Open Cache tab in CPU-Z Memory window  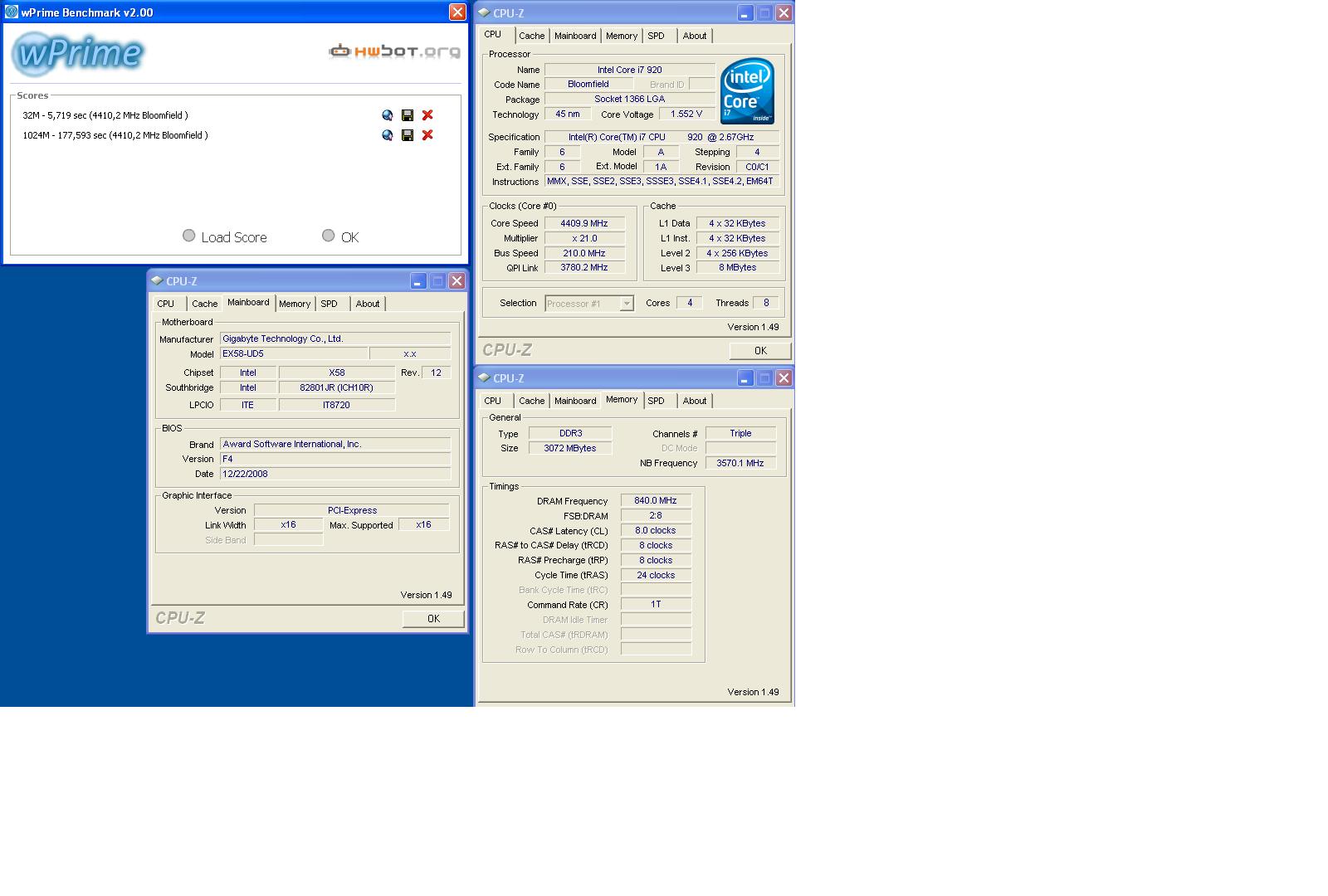point(532,401)
